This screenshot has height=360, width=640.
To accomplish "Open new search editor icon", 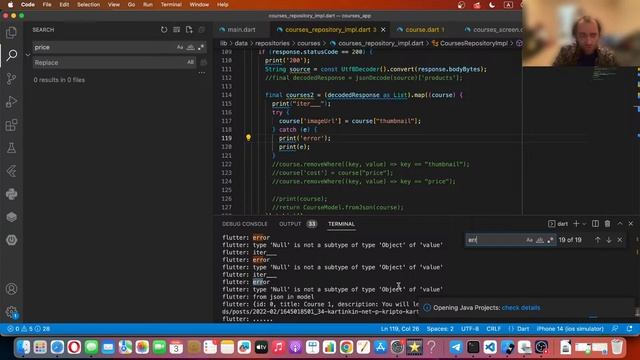I will [189, 30].
